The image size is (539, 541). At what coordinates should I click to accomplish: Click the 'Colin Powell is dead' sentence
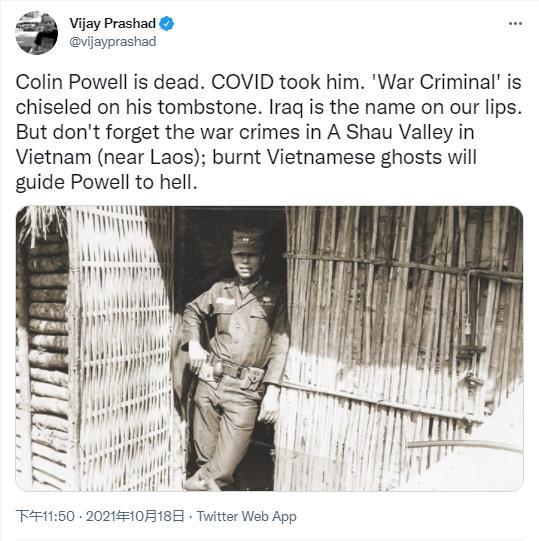(108, 82)
